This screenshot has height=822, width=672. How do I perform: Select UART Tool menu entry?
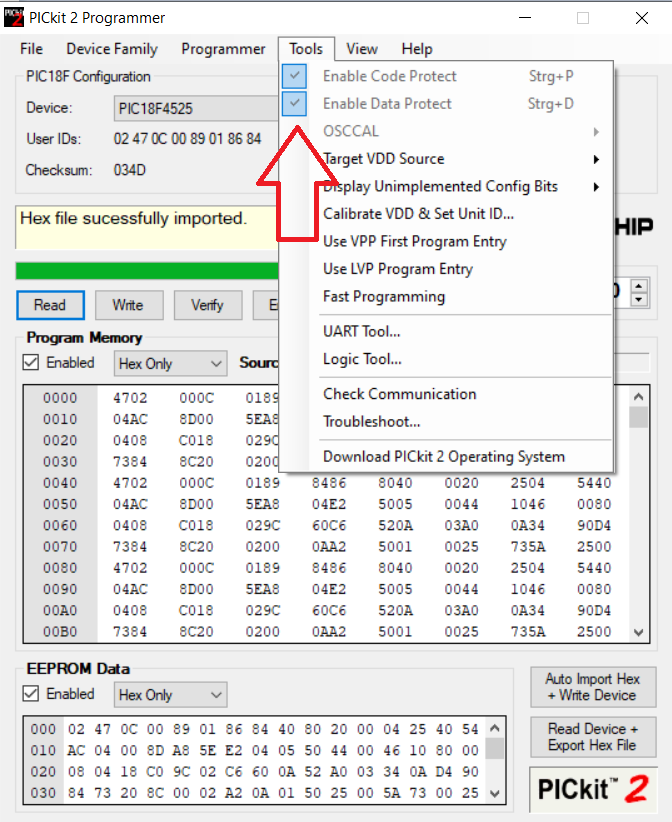[x=362, y=332]
